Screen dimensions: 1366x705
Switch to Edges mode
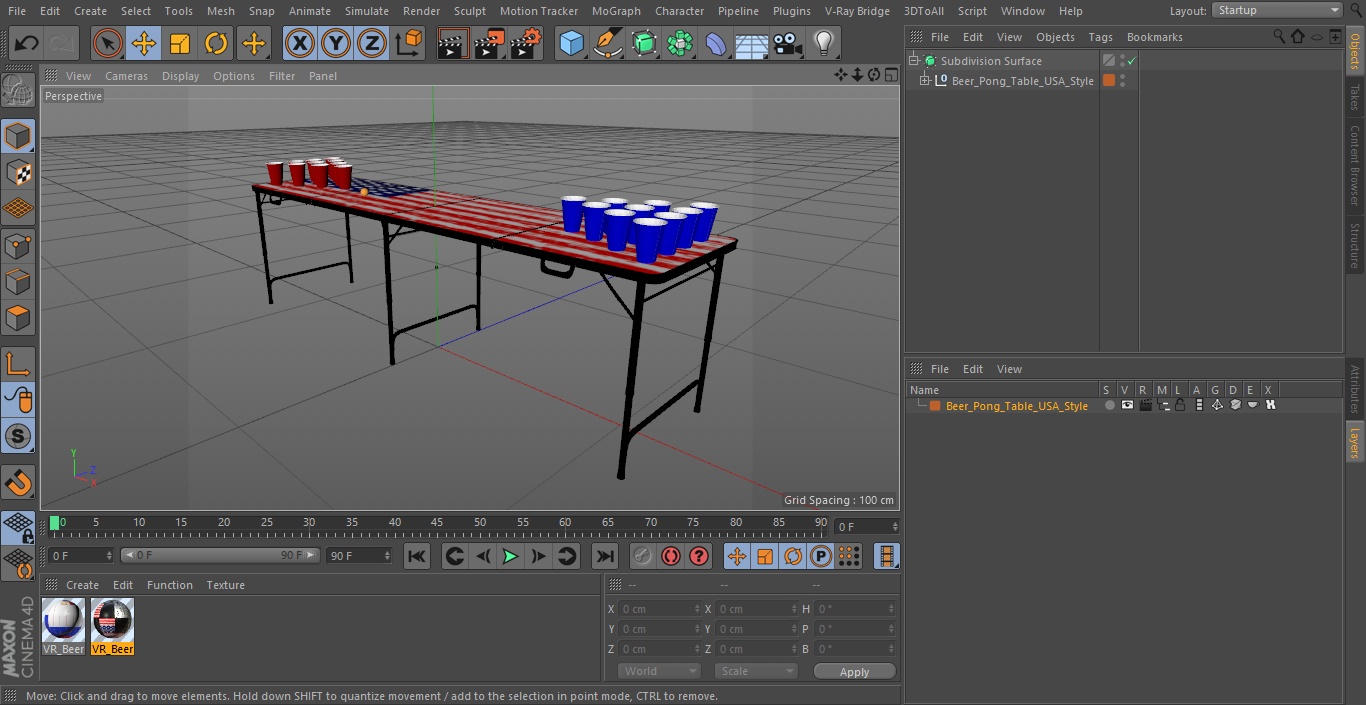(18, 282)
